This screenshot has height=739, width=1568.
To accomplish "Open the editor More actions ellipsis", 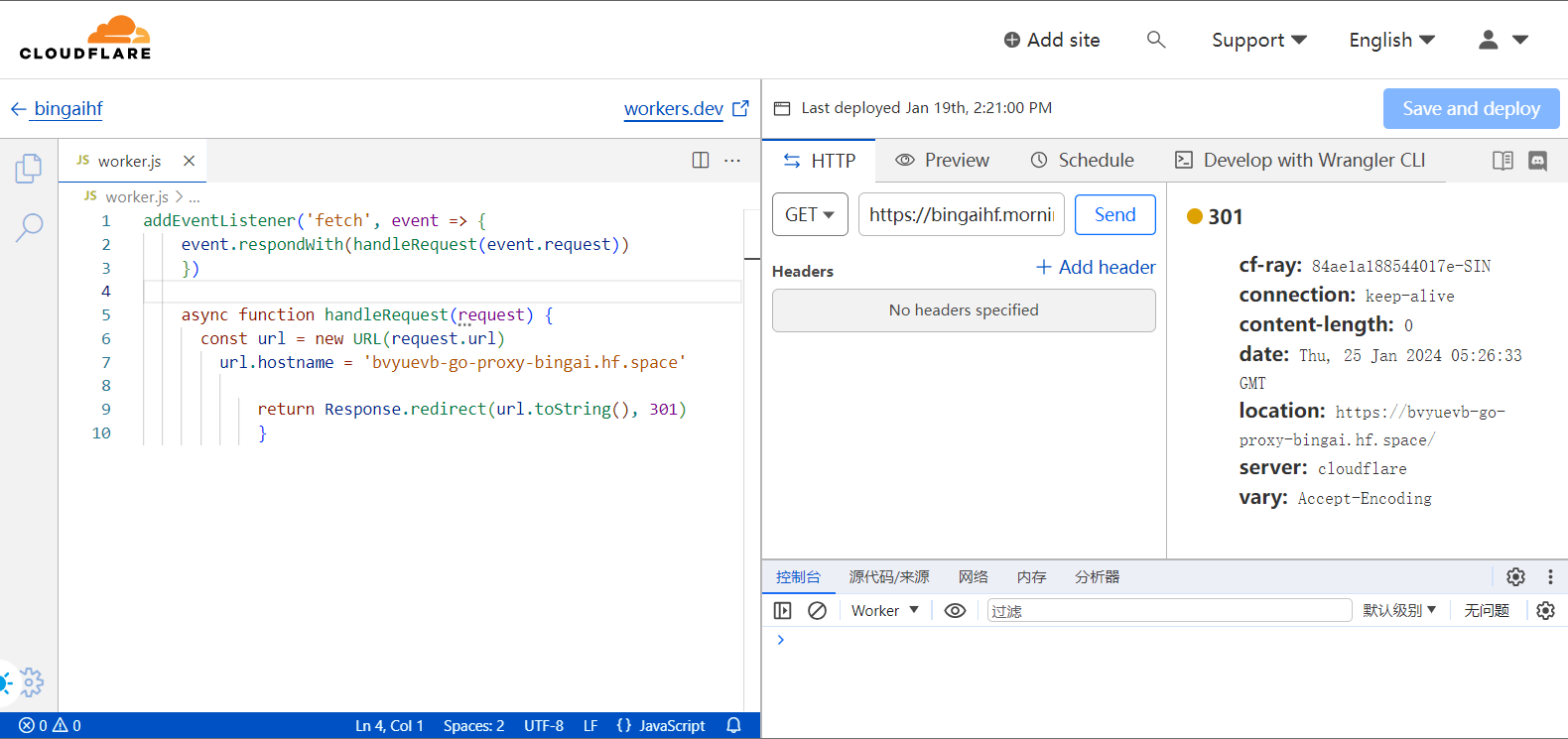I will [x=732, y=160].
